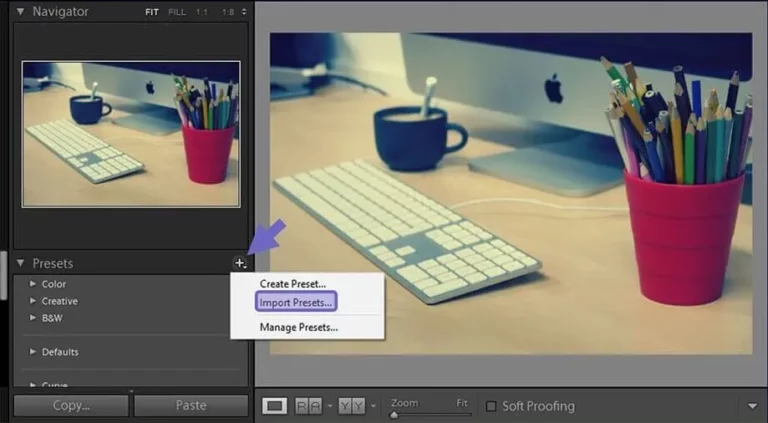Image resolution: width=768 pixels, height=423 pixels.
Task: Set Navigator zoom to 1:1
Action: click(x=202, y=12)
